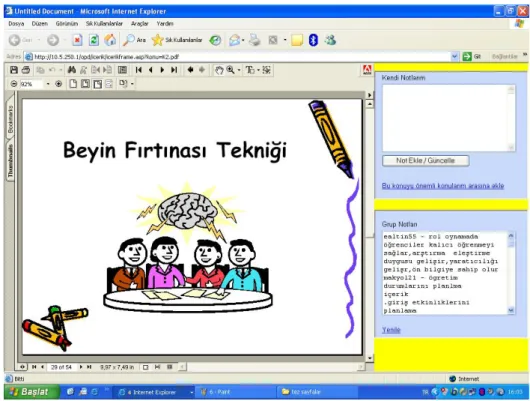Open the tez sayfalar taskbar folder
This screenshot has width=530, height=401.
(x=317, y=392)
